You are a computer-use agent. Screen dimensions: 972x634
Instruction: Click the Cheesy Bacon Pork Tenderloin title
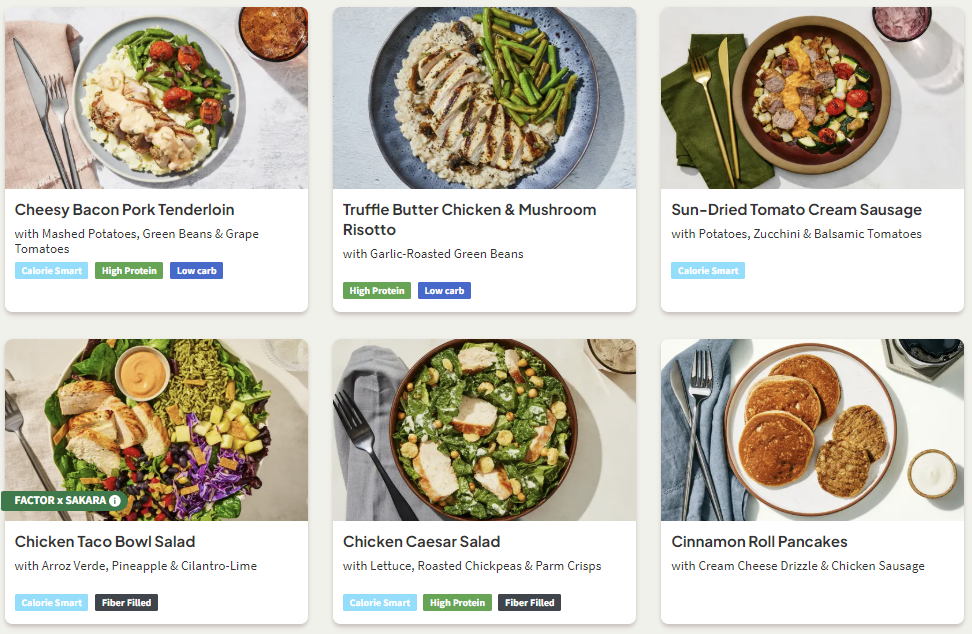[125, 210]
